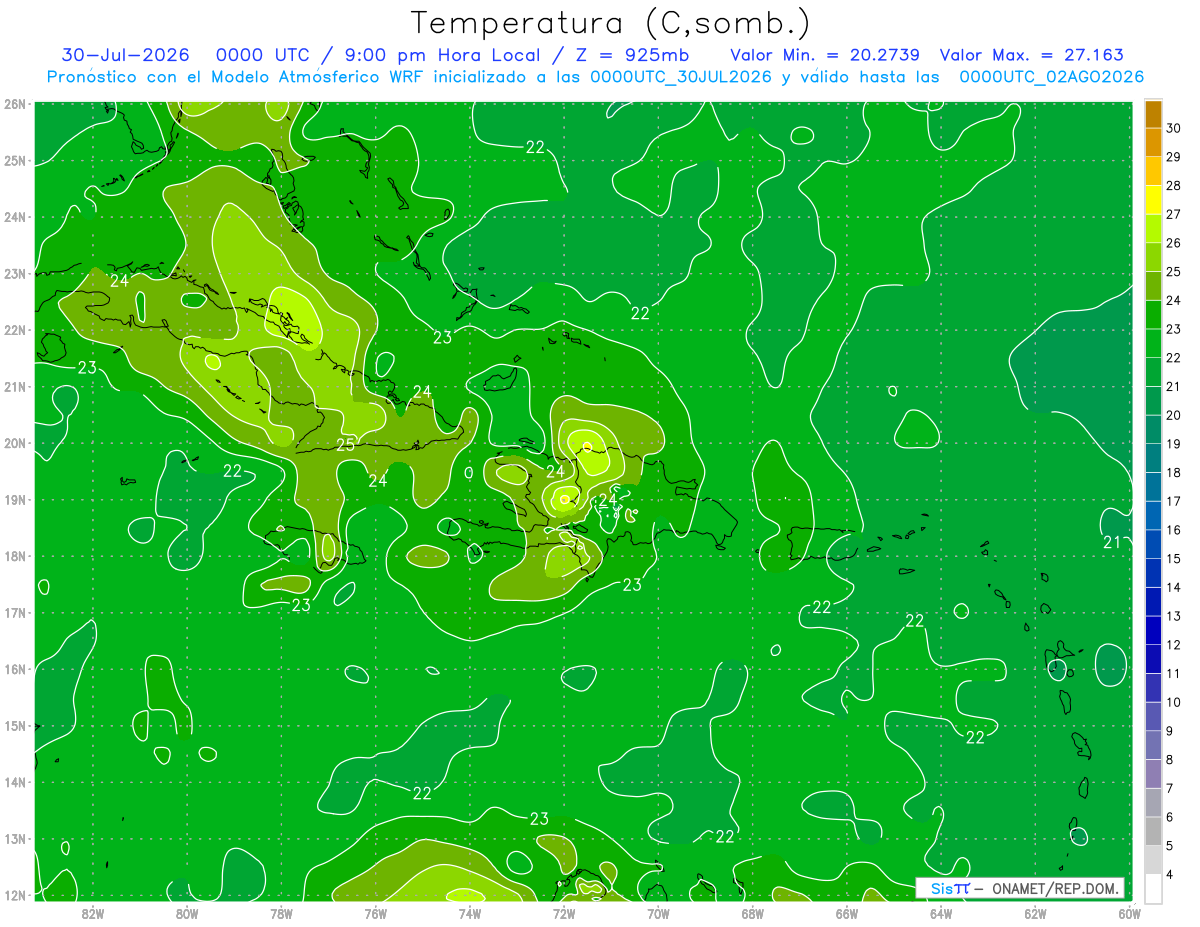The image size is (1200, 927).
Task: Click the latitude label "24N"
Action: tap(16, 217)
